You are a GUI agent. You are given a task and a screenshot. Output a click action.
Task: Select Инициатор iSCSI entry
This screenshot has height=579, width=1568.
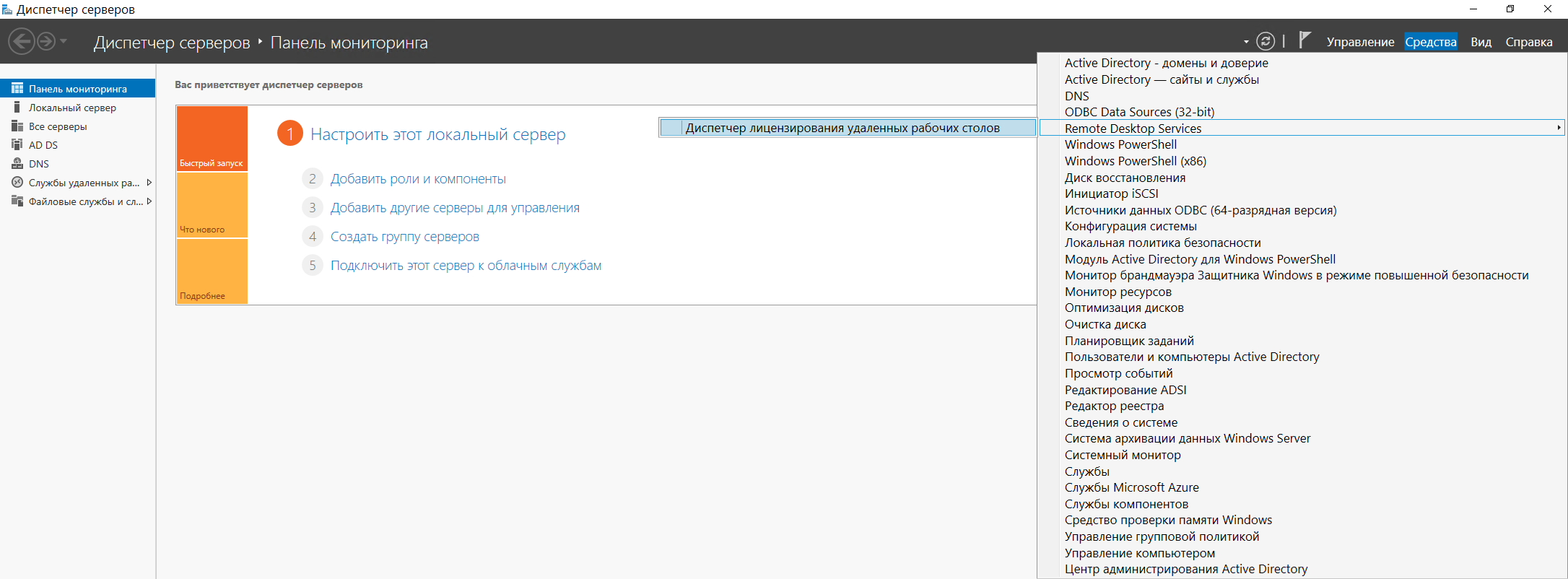(x=1111, y=193)
